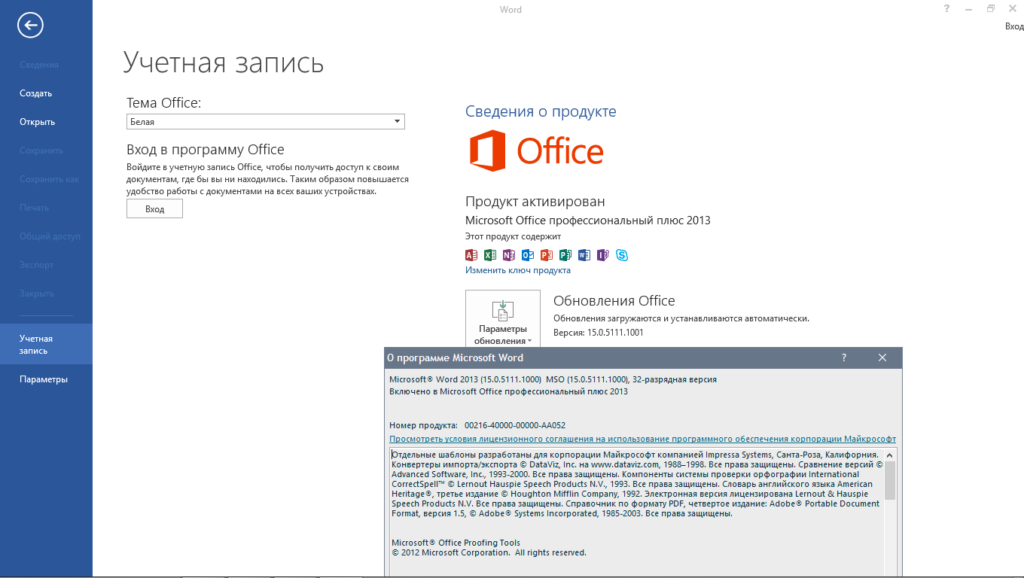Click the Вход sign-in button
1024x578 pixels.
coord(155,209)
